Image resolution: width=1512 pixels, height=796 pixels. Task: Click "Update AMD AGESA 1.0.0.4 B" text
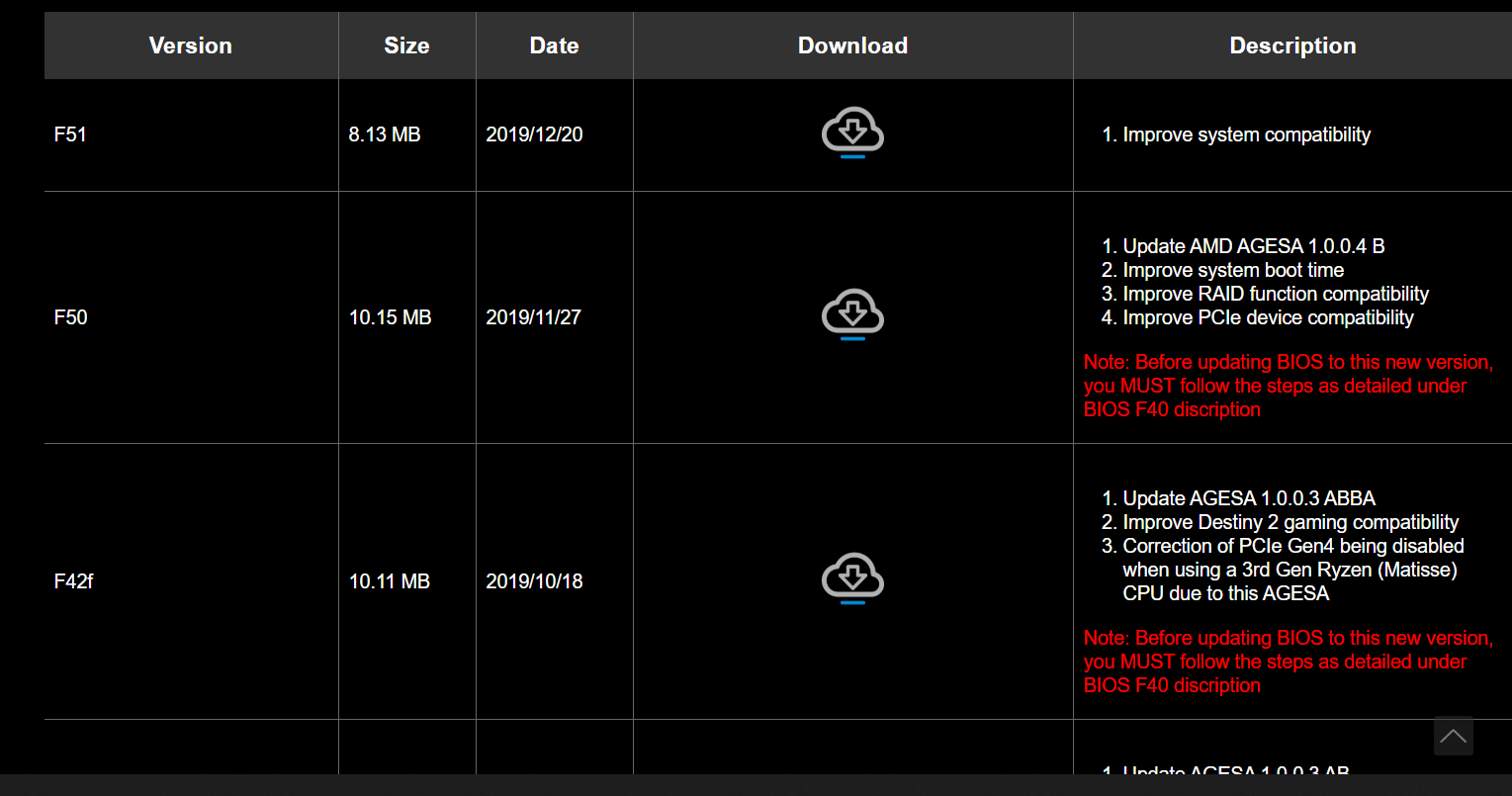pos(1253,246)
